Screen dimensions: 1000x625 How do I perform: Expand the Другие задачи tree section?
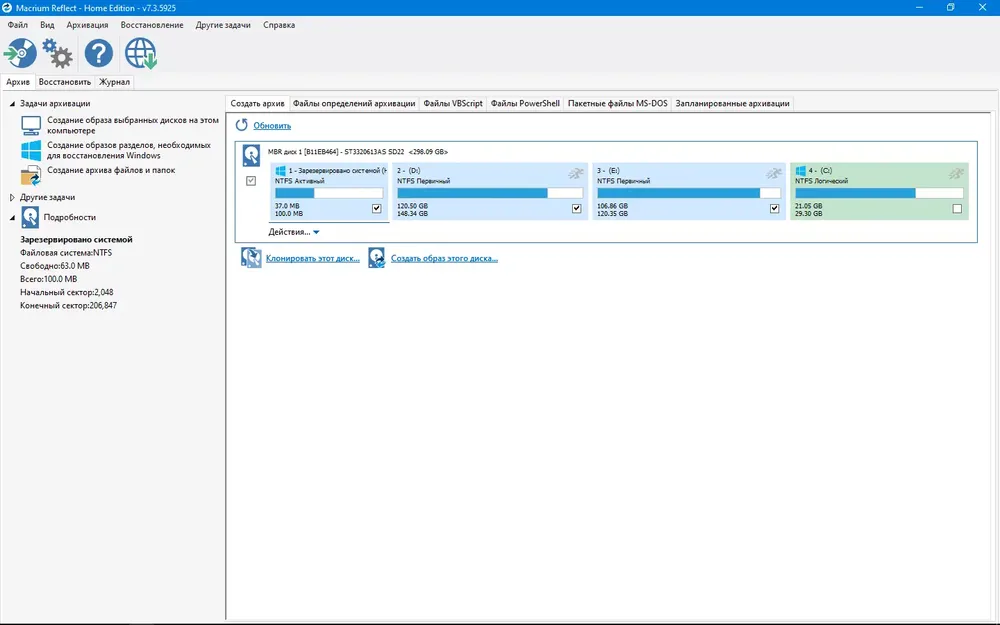coord(12,198)
